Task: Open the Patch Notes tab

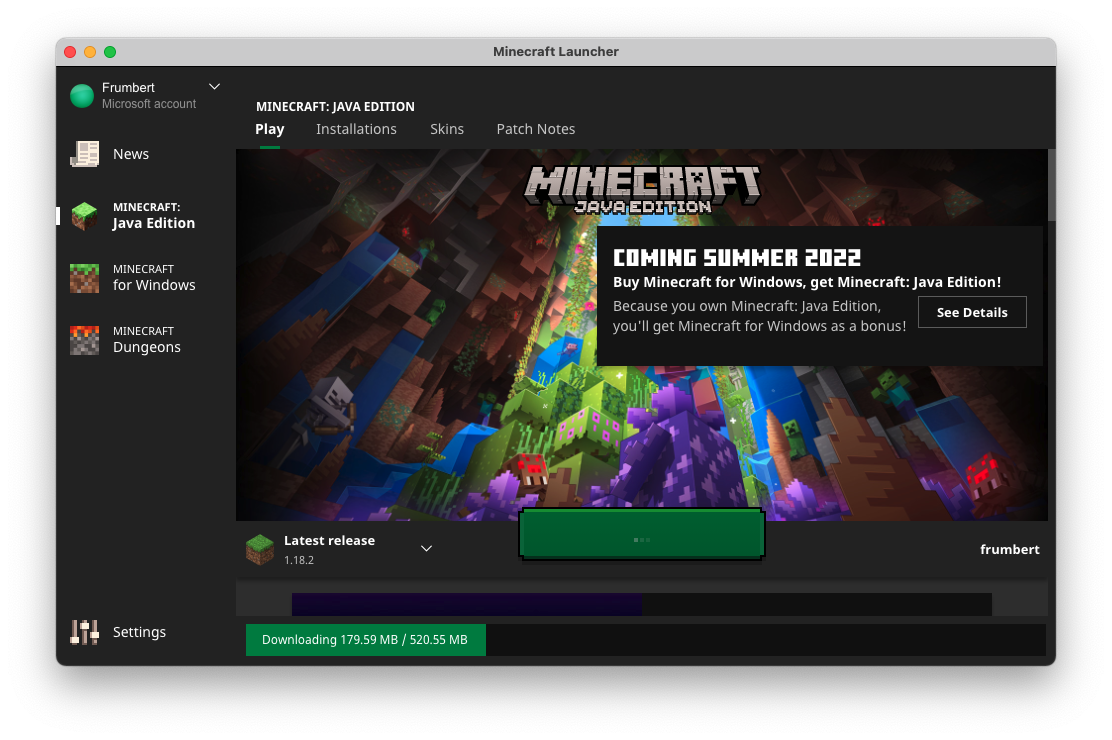Action: click(535, 129)
